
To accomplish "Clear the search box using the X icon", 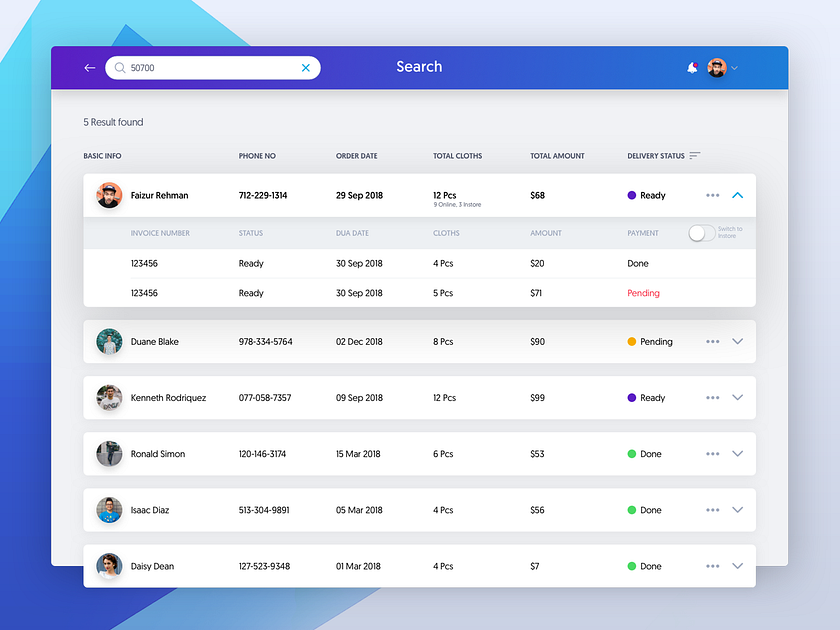I will coord(306,67).
